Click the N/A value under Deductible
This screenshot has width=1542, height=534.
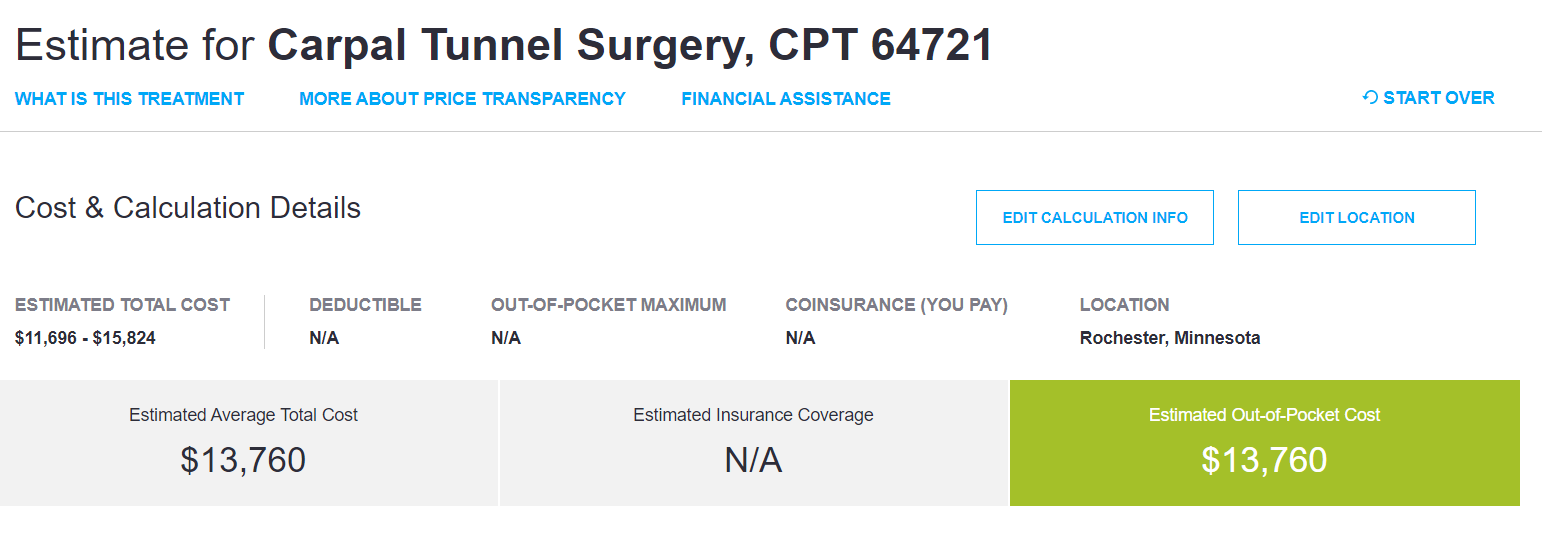324,338
